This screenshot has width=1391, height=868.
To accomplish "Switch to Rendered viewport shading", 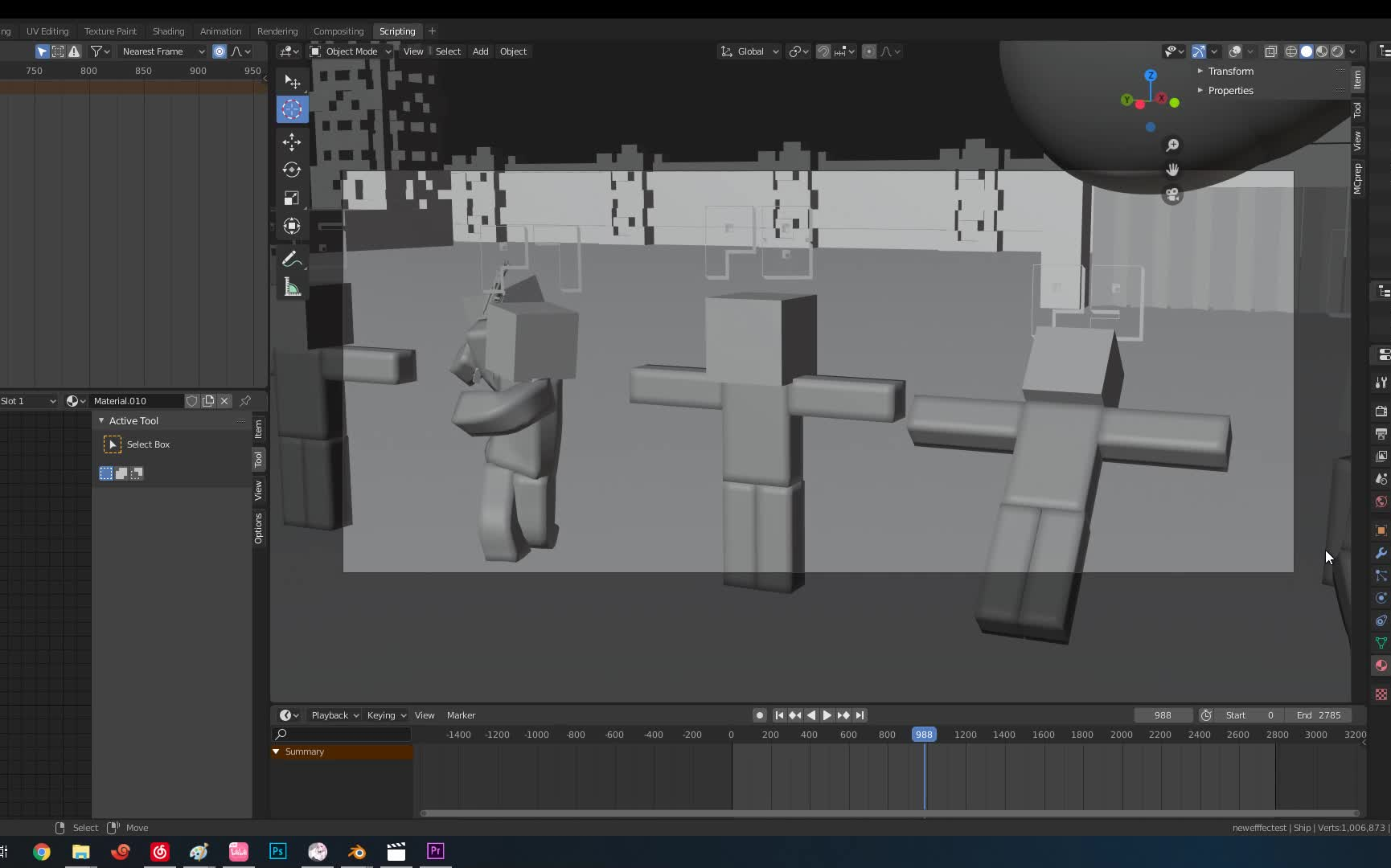I will coord(1337,51).
